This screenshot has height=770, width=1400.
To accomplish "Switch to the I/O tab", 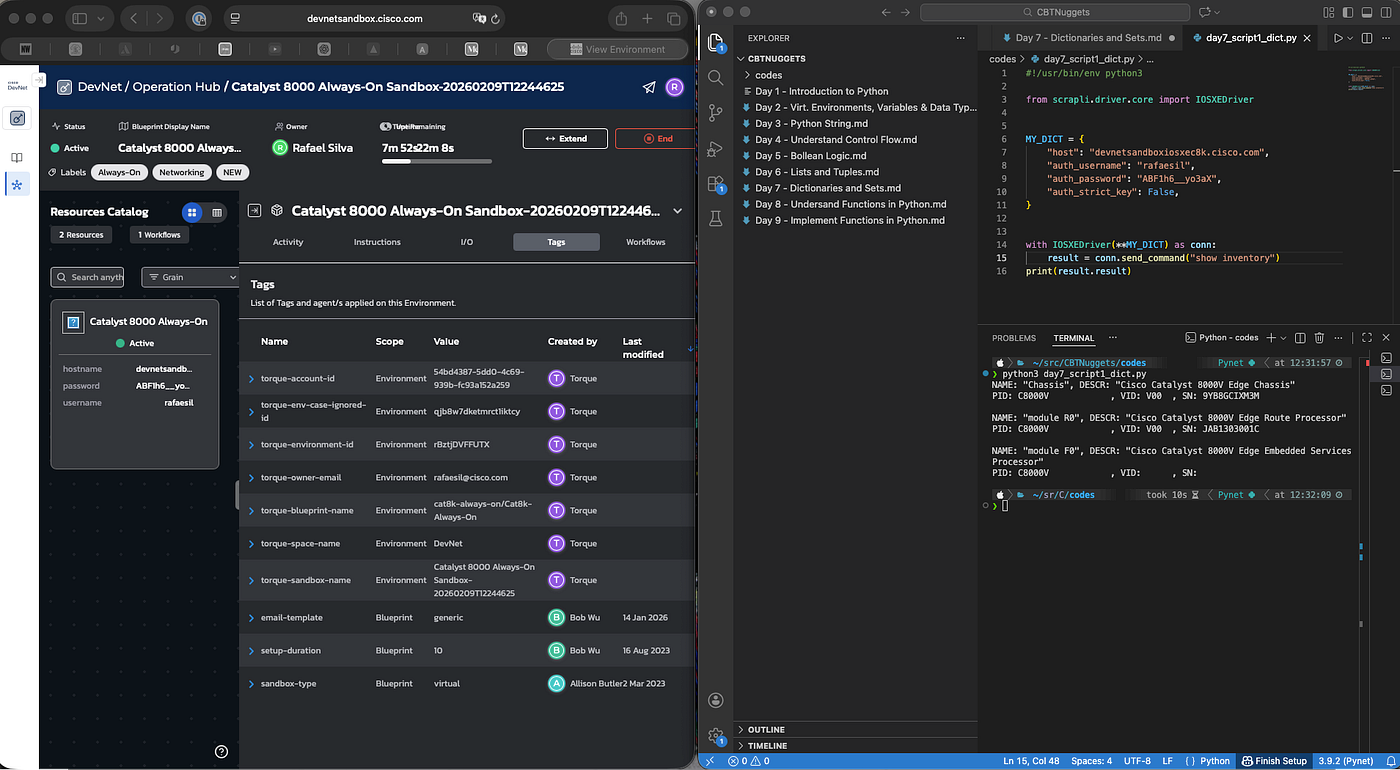I will tap(467, 242).
